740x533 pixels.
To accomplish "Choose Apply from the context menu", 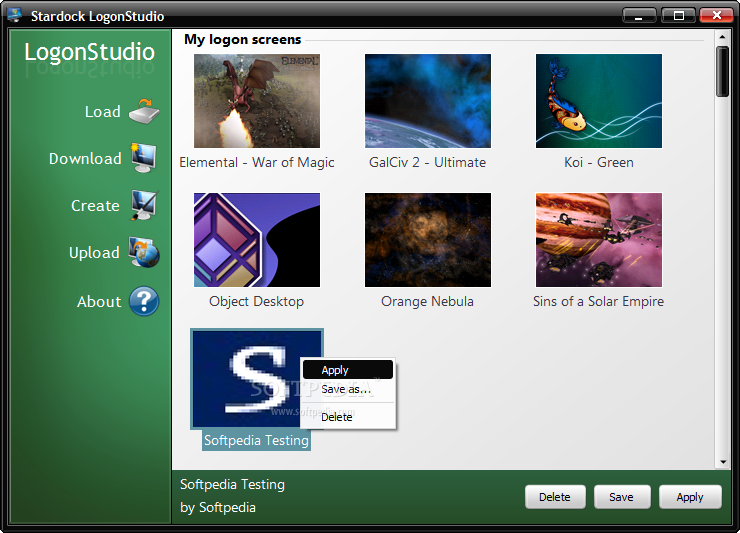I will (348, 370).
